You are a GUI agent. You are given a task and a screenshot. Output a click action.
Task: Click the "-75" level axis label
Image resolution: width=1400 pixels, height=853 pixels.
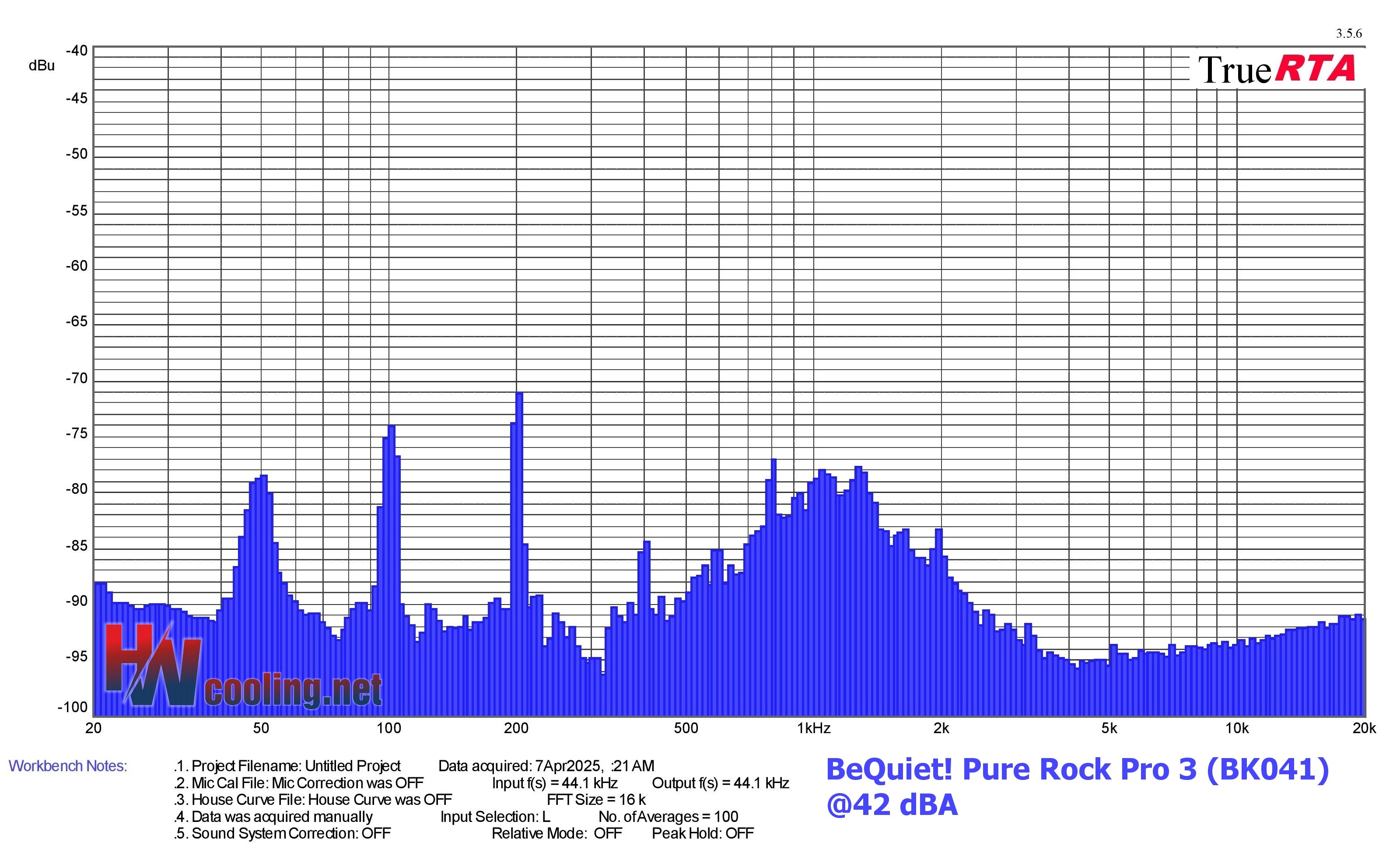tap(77, 433)
